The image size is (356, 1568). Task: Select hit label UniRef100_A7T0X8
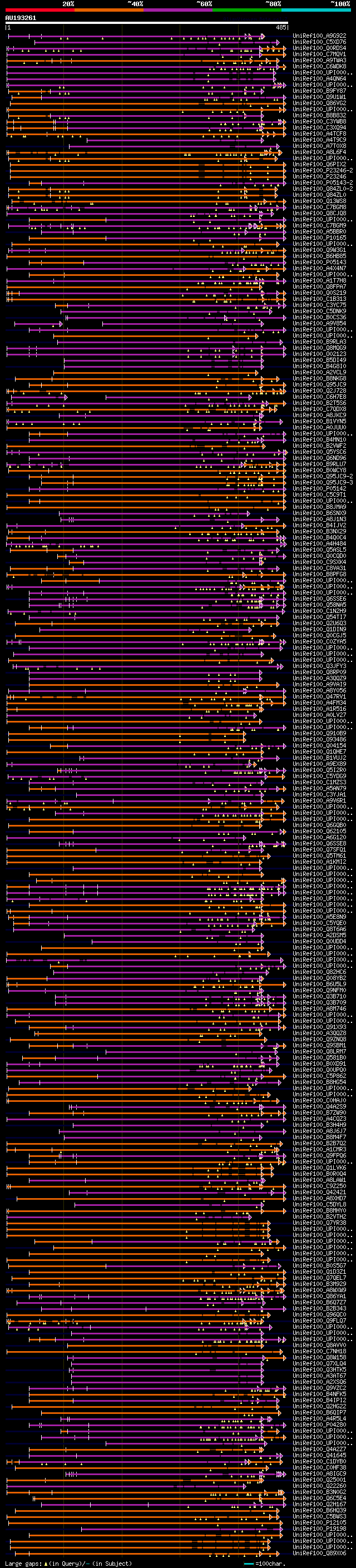[319, 146]
